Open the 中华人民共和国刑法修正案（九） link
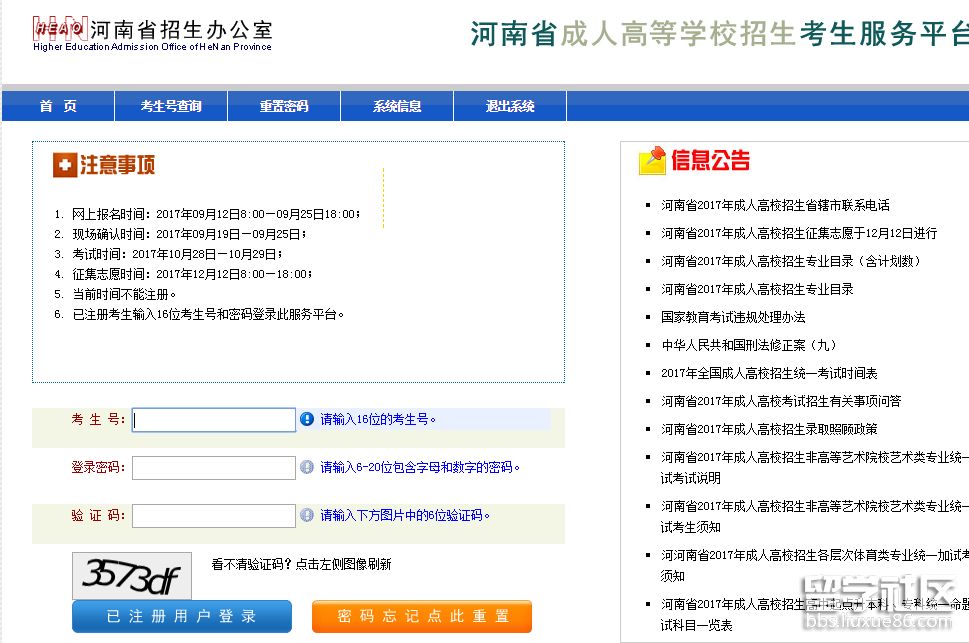Image resolution: width=969 pixels, height=643 pixels. (x=748, y=345)
